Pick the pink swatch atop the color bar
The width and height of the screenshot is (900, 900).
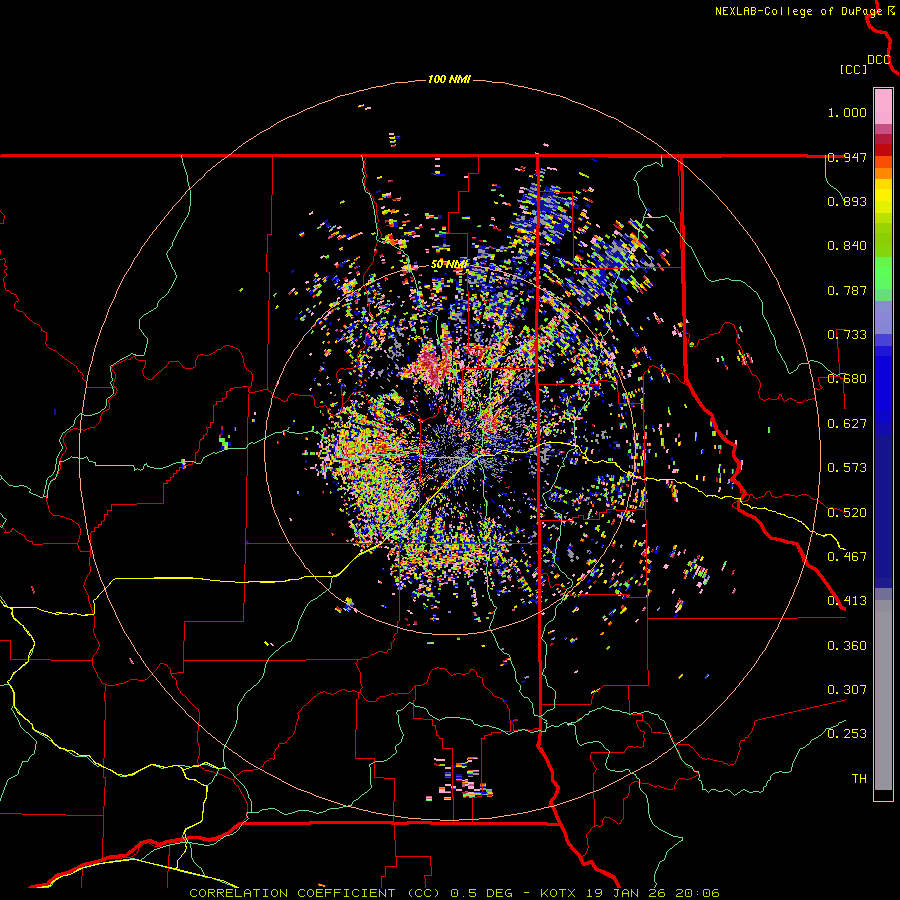point(883,106)
